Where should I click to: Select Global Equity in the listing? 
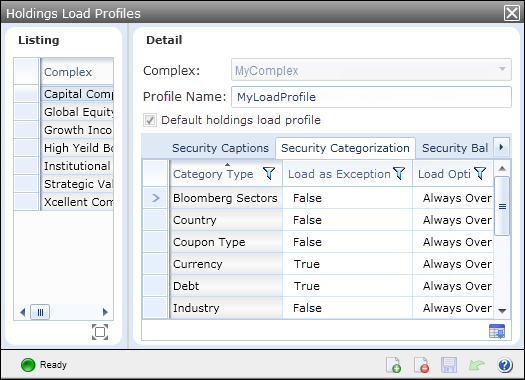[x=78, y=112]
